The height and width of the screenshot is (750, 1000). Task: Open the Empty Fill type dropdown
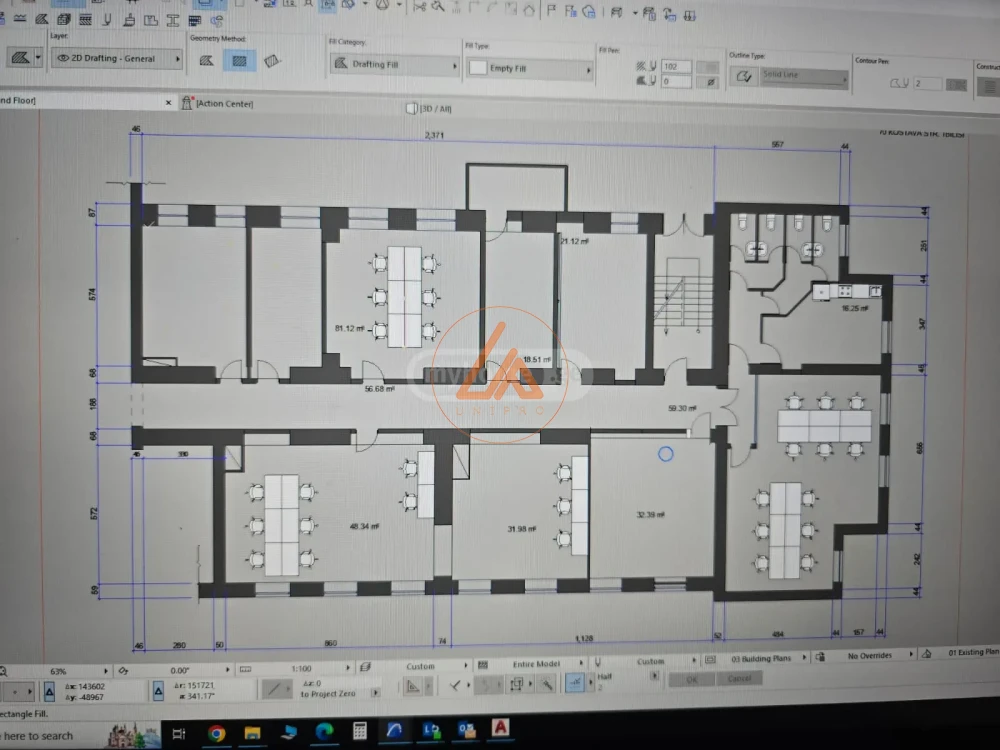point(530,69)
